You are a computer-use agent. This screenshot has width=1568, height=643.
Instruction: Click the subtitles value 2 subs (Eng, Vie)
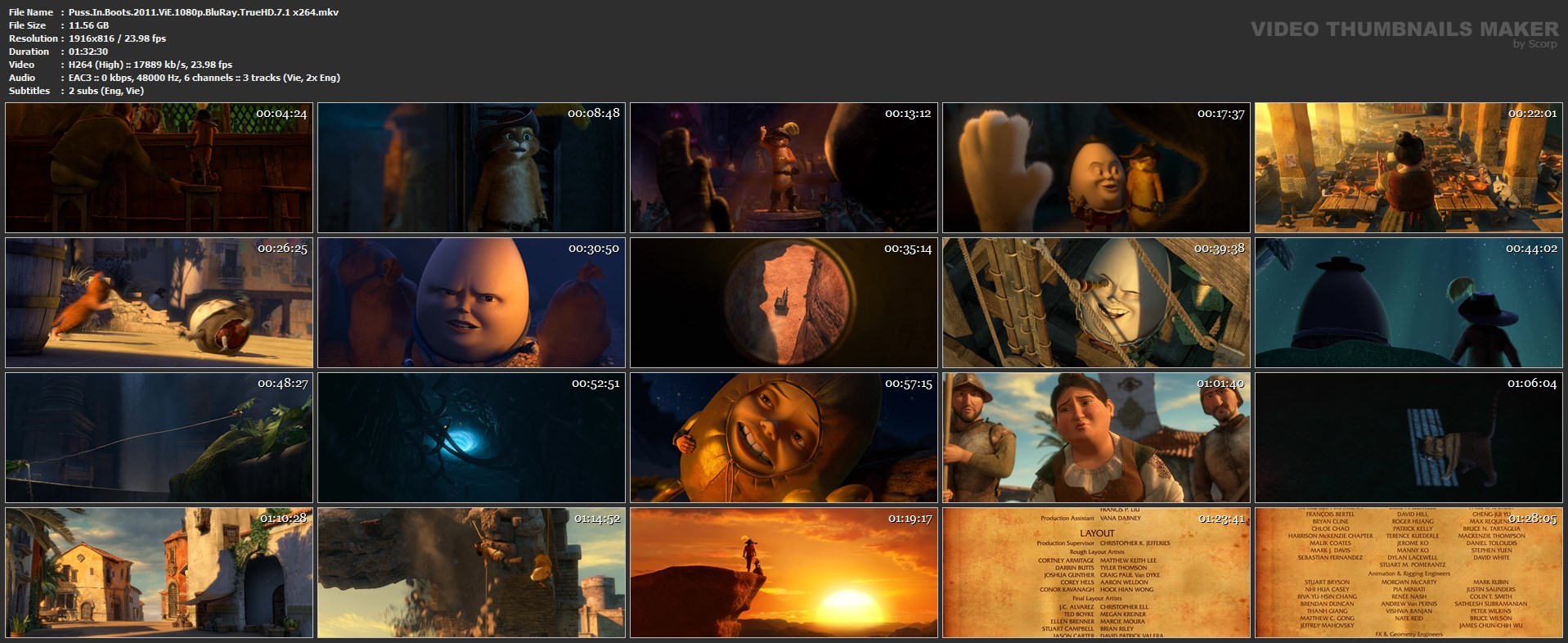tap(106, 91)
